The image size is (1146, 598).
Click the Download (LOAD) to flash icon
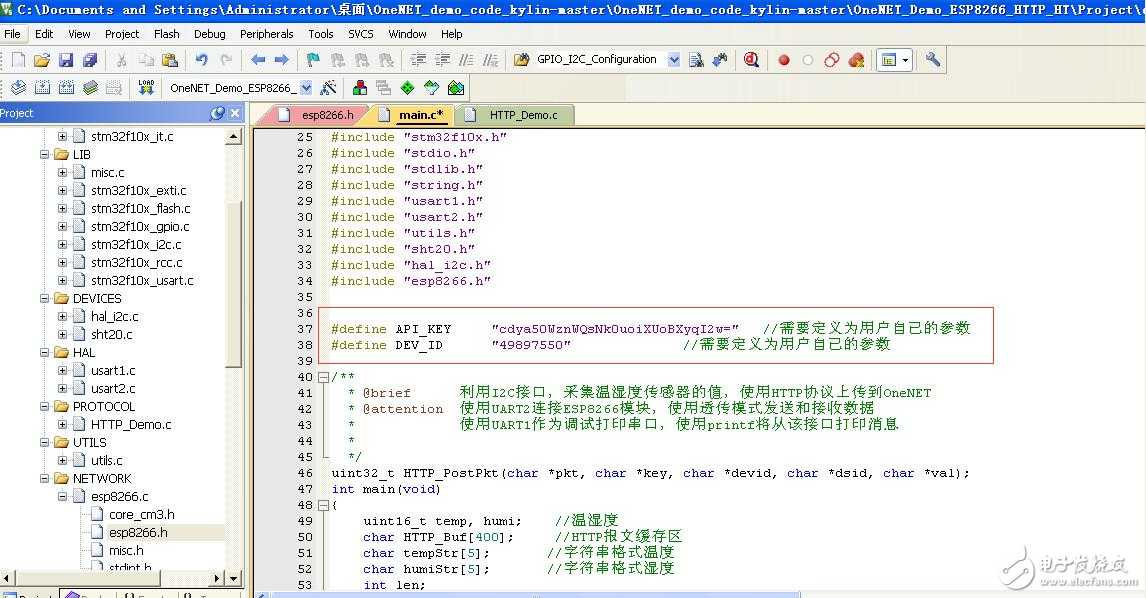point(146,88)
